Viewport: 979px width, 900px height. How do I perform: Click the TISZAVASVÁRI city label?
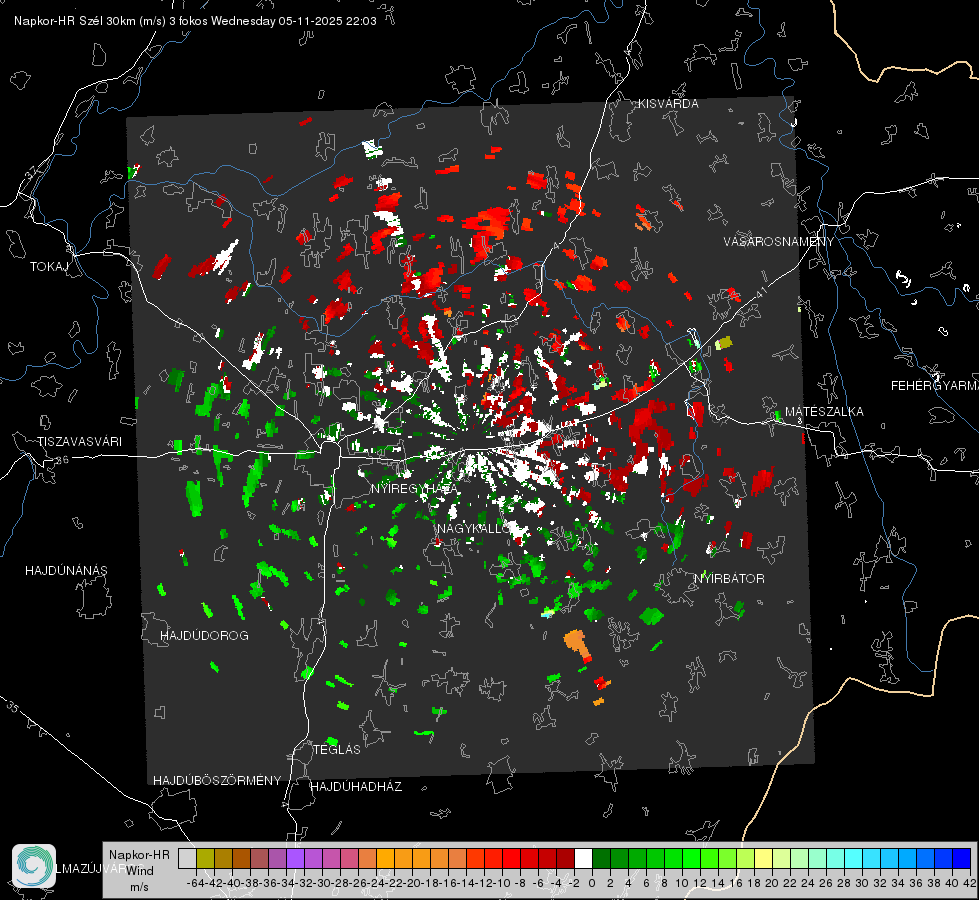pyautogui.click(x=79, y=442)
